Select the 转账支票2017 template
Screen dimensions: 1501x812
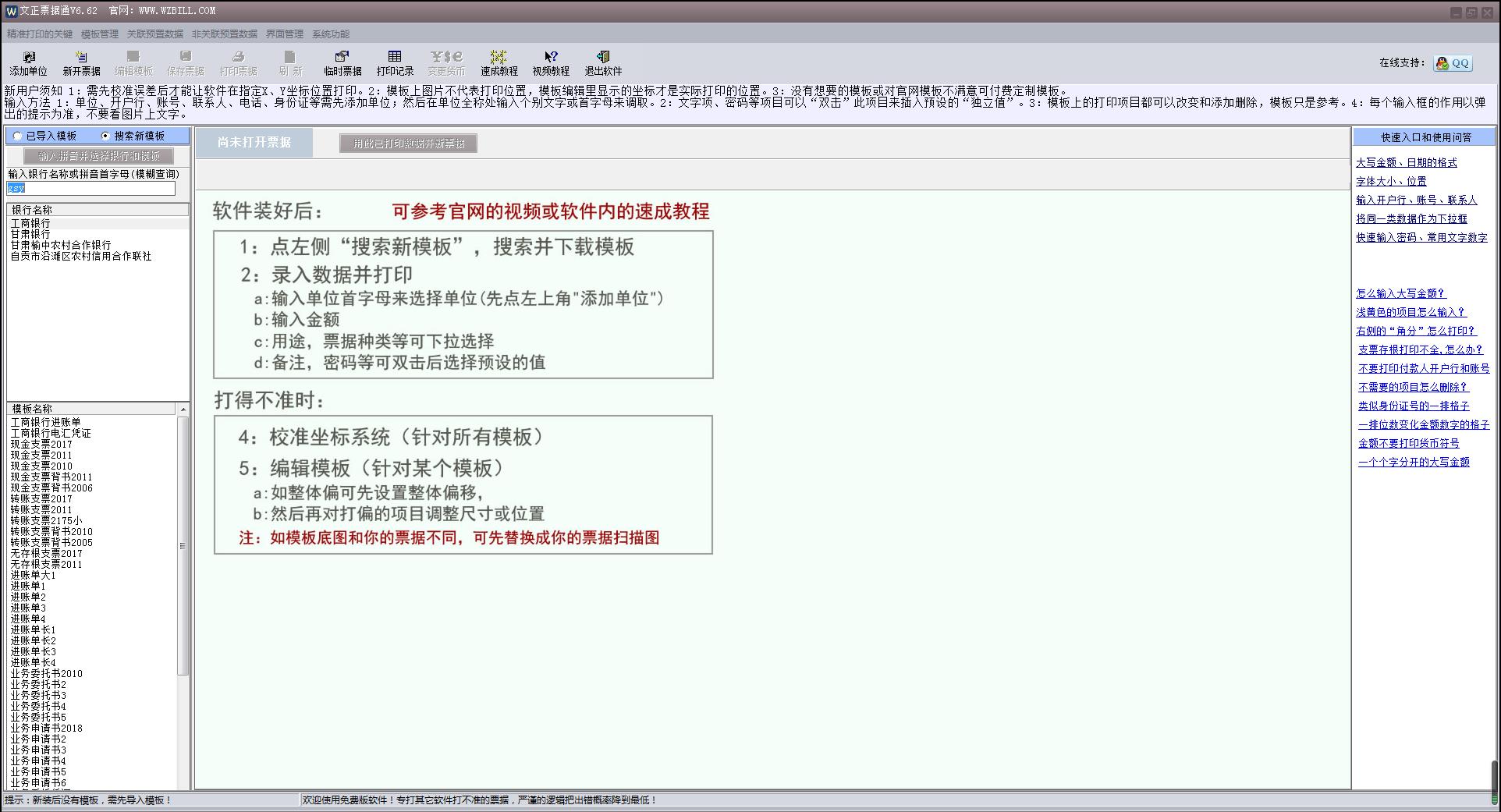point(41,498)
